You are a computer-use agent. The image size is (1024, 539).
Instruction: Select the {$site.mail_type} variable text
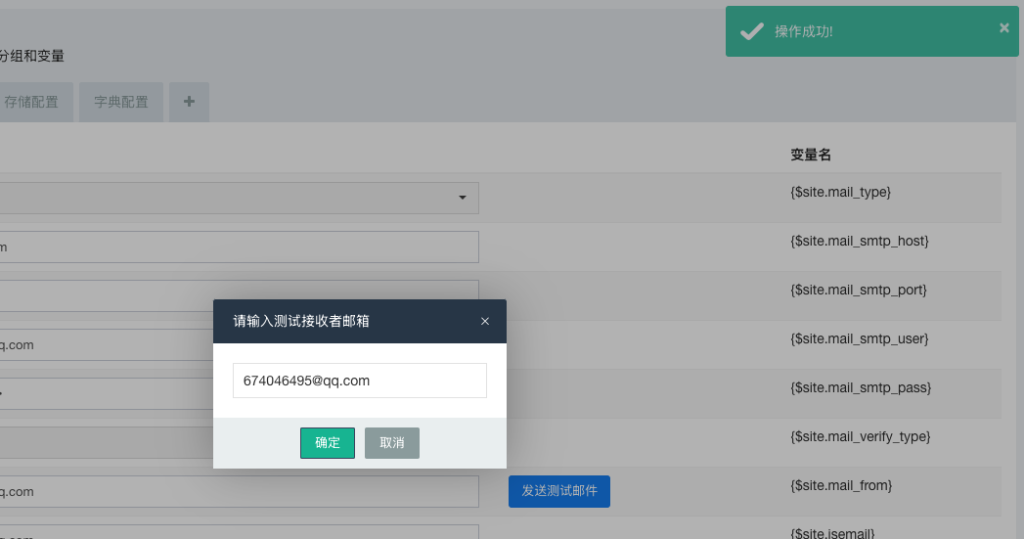coord(840,191)
